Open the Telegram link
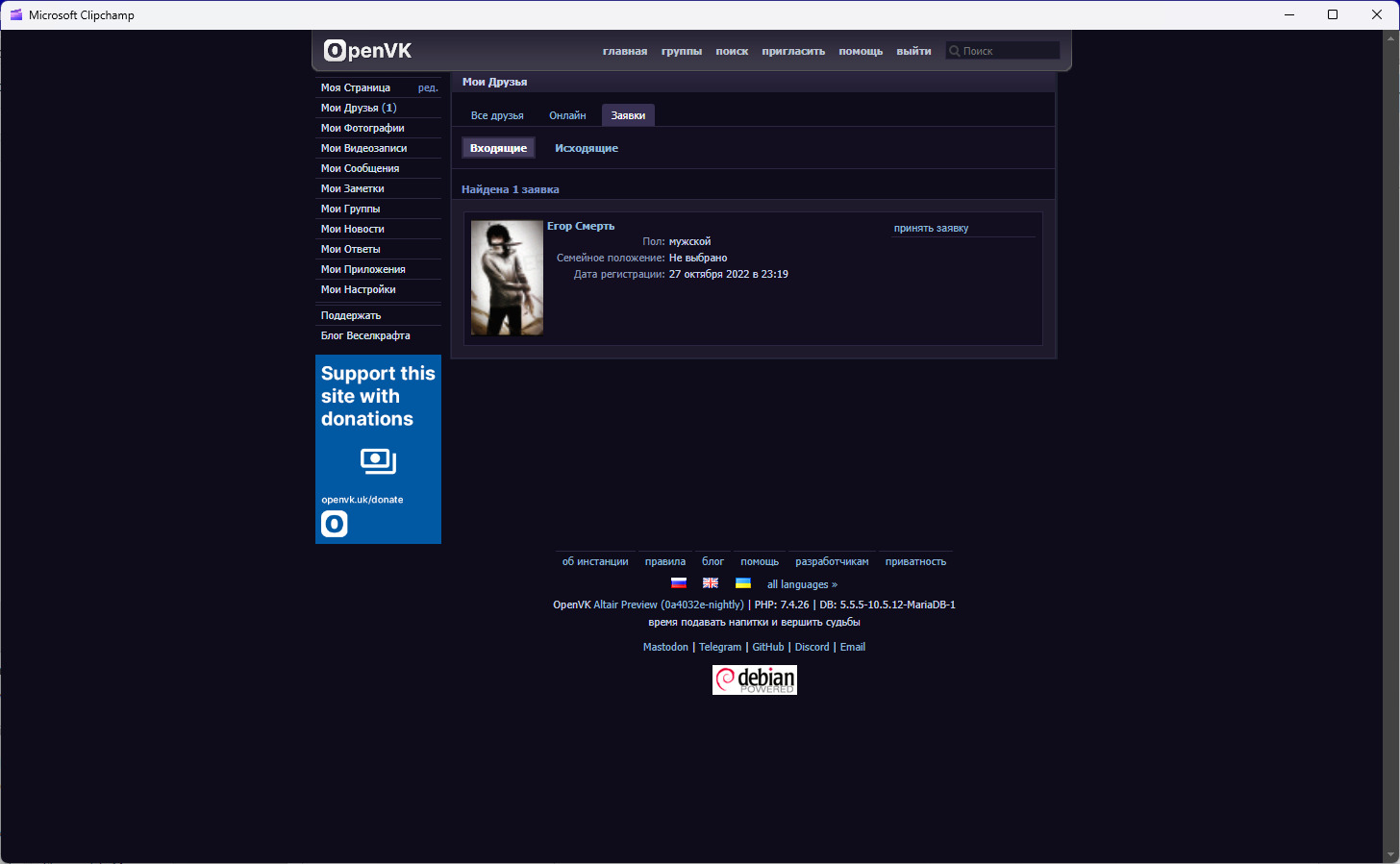This screenshot has height=864, width=1400. [720, 647]
